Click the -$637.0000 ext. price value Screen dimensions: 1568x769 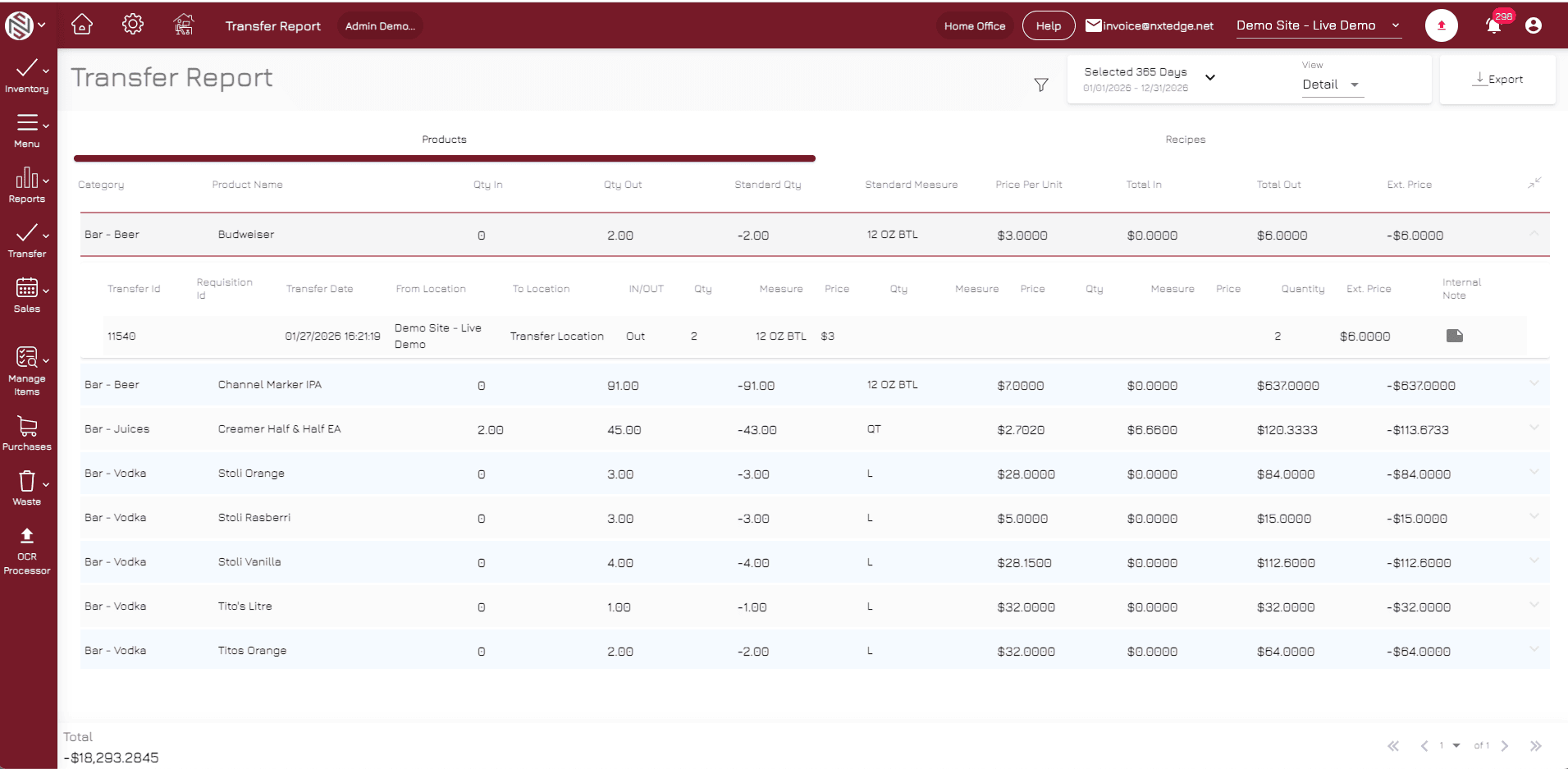(x=1421, y=385)
